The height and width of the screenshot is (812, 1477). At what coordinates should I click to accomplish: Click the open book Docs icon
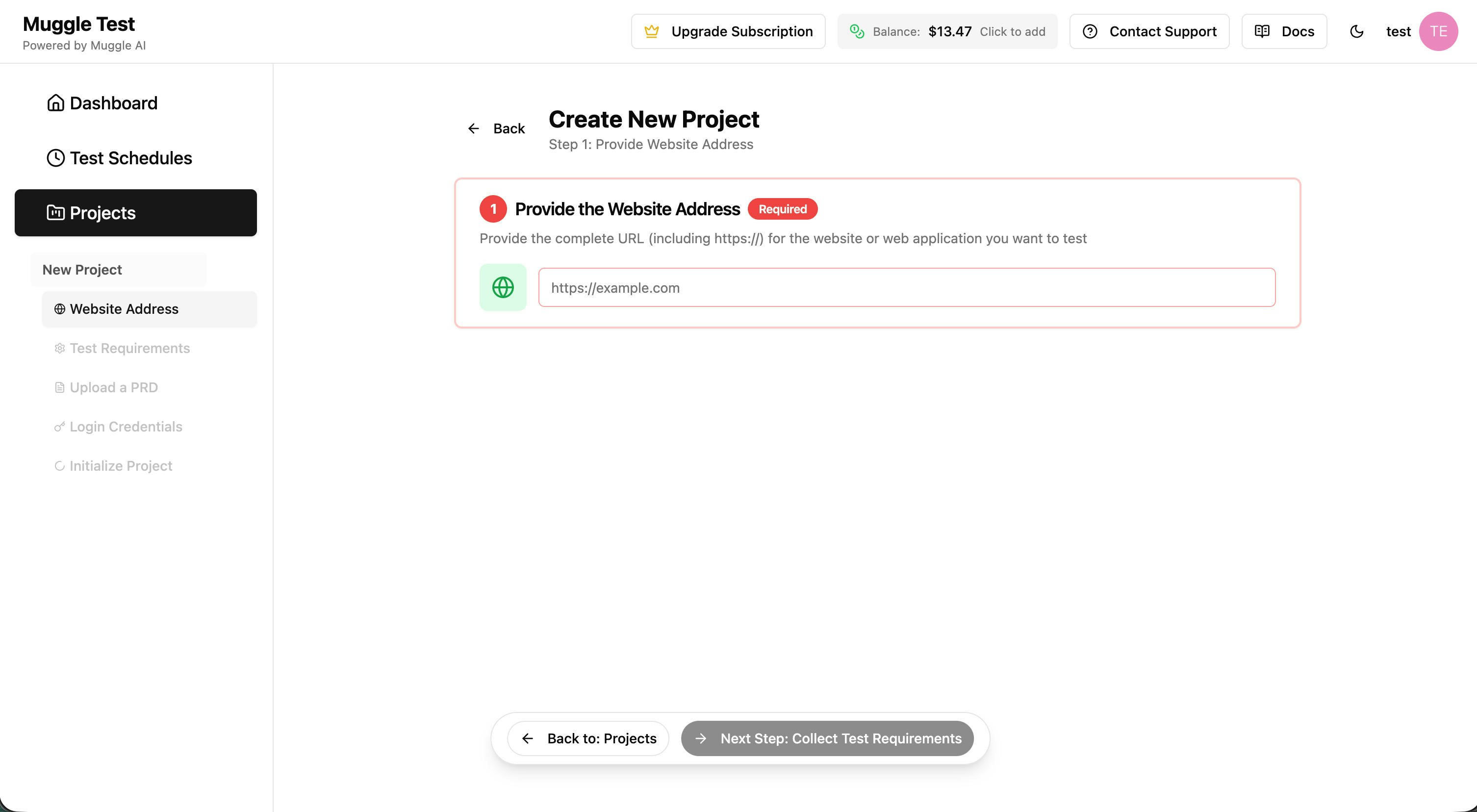click(x=1262, y=31)
